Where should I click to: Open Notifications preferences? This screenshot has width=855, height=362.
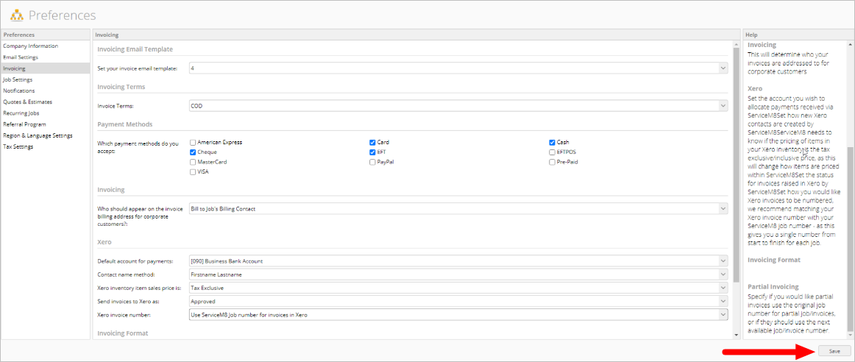pyautogui.click(x=45, y=90)
